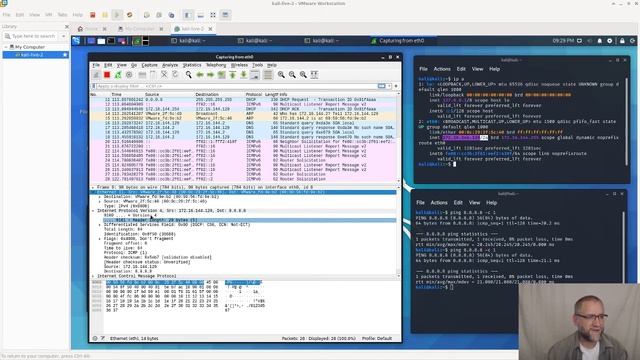640x360 pixels.
Task: Go forward with the green right arrow
Action: click(210, 75)
